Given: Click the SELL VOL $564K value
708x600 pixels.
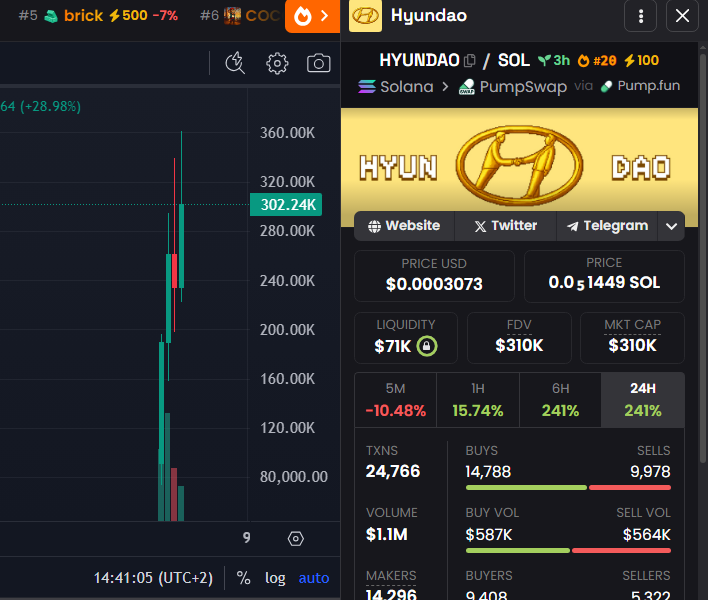Looking at the screenshot, I should (647, 535).
